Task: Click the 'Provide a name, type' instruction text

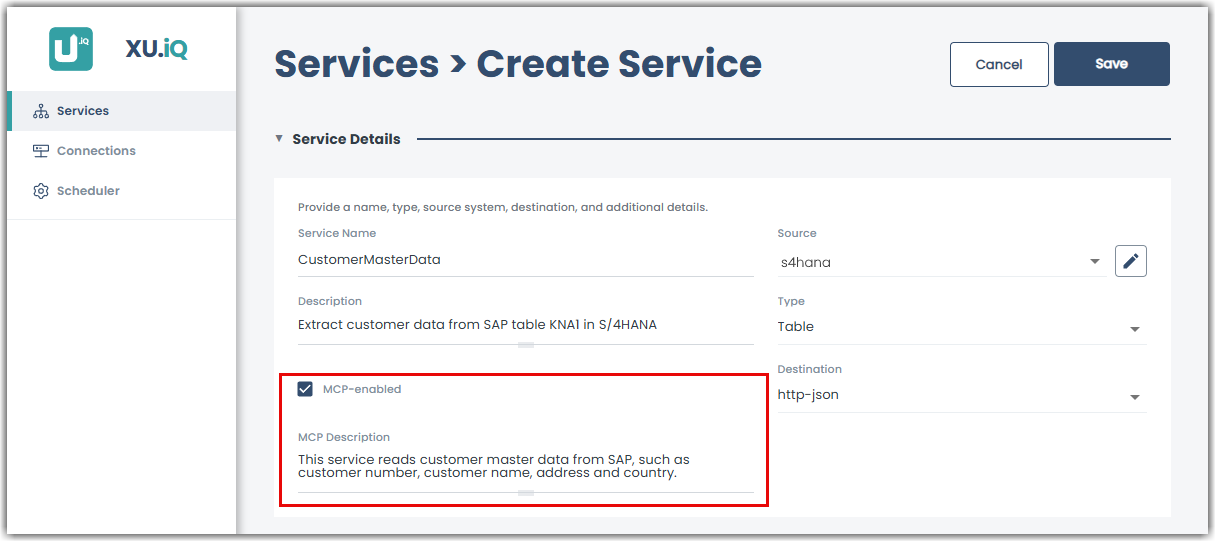Action: pos(503,208)
